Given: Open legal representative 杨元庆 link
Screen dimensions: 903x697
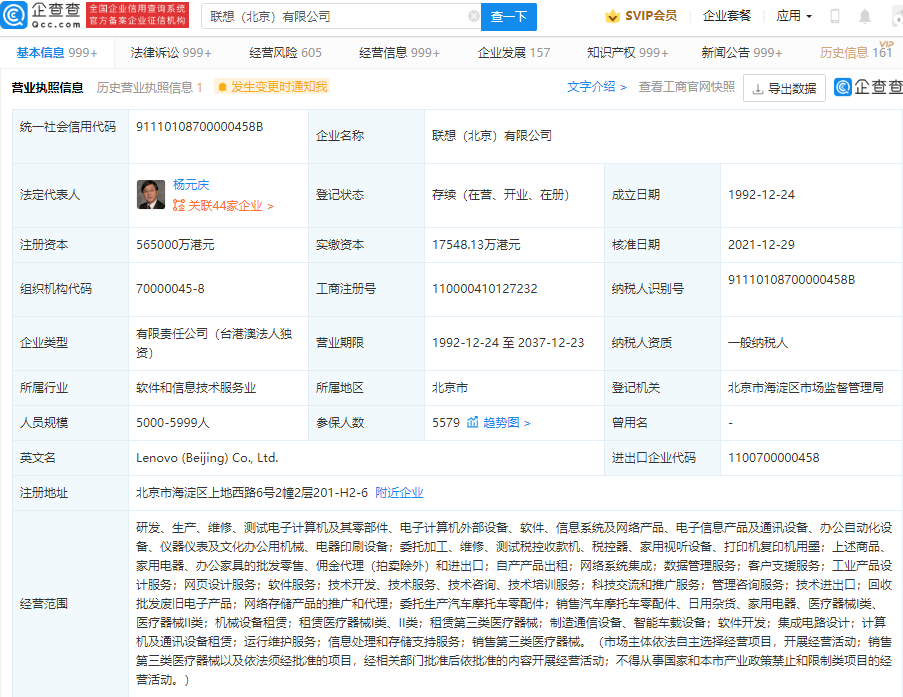Looking at the screenshot, I should [x=191, y=185].
